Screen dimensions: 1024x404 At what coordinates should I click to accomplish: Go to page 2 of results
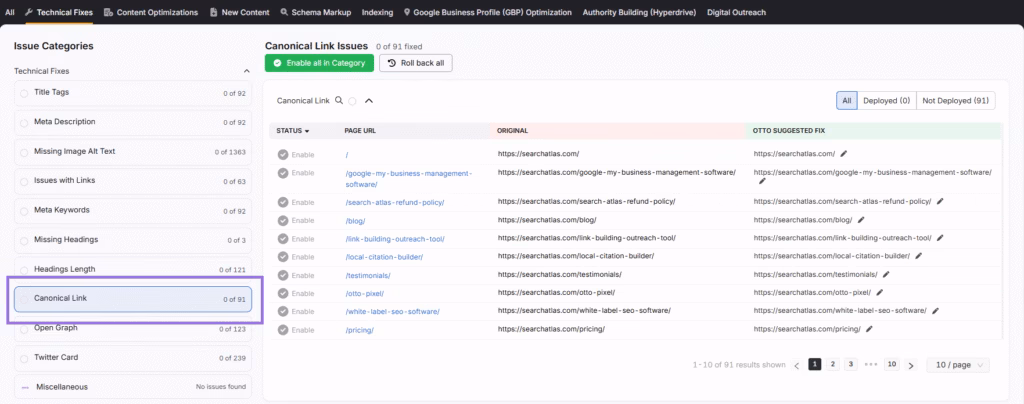click(x=833, y=365)
